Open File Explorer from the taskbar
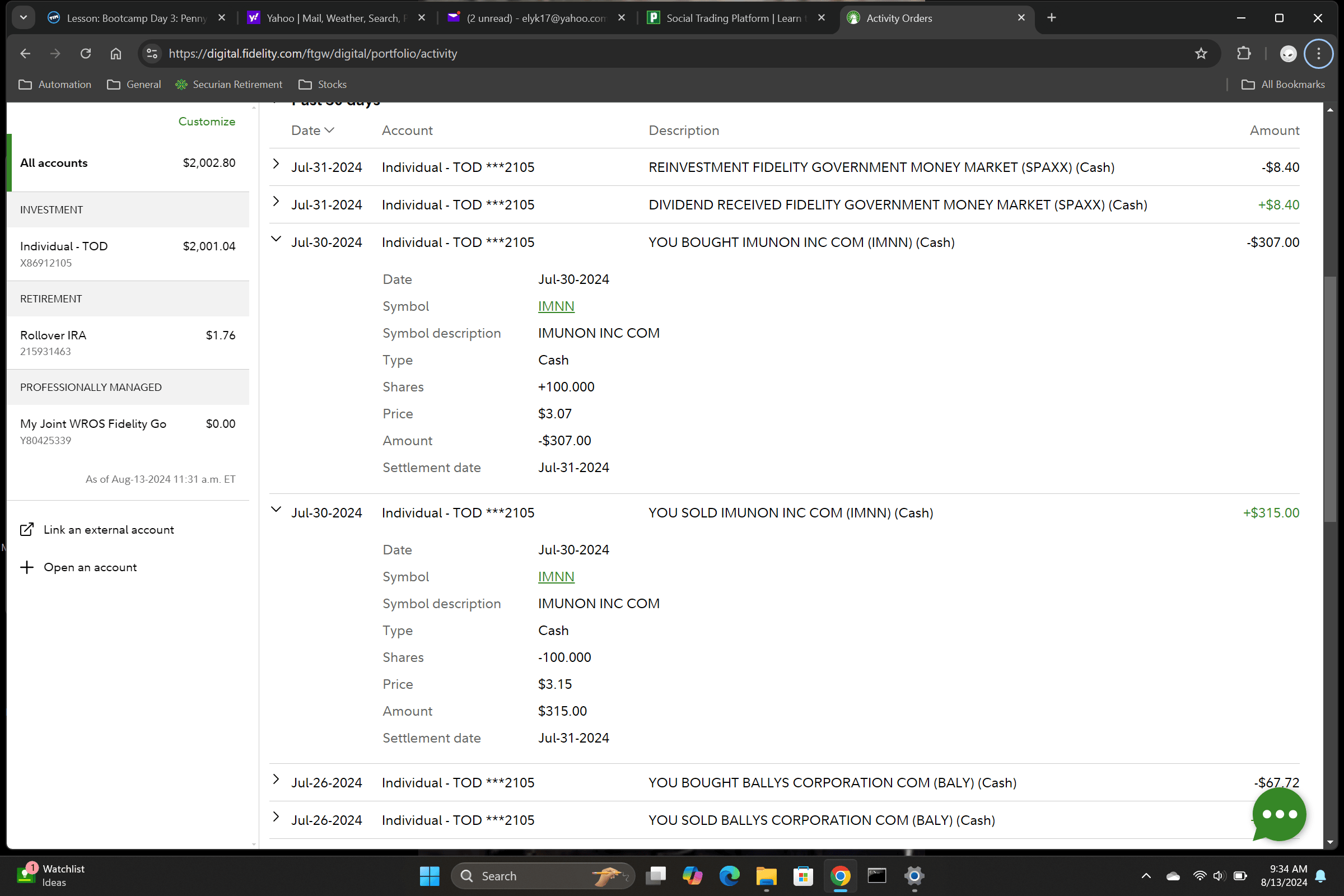The height and width of the screenshot is (896, 1344). (x=766, y=875)
